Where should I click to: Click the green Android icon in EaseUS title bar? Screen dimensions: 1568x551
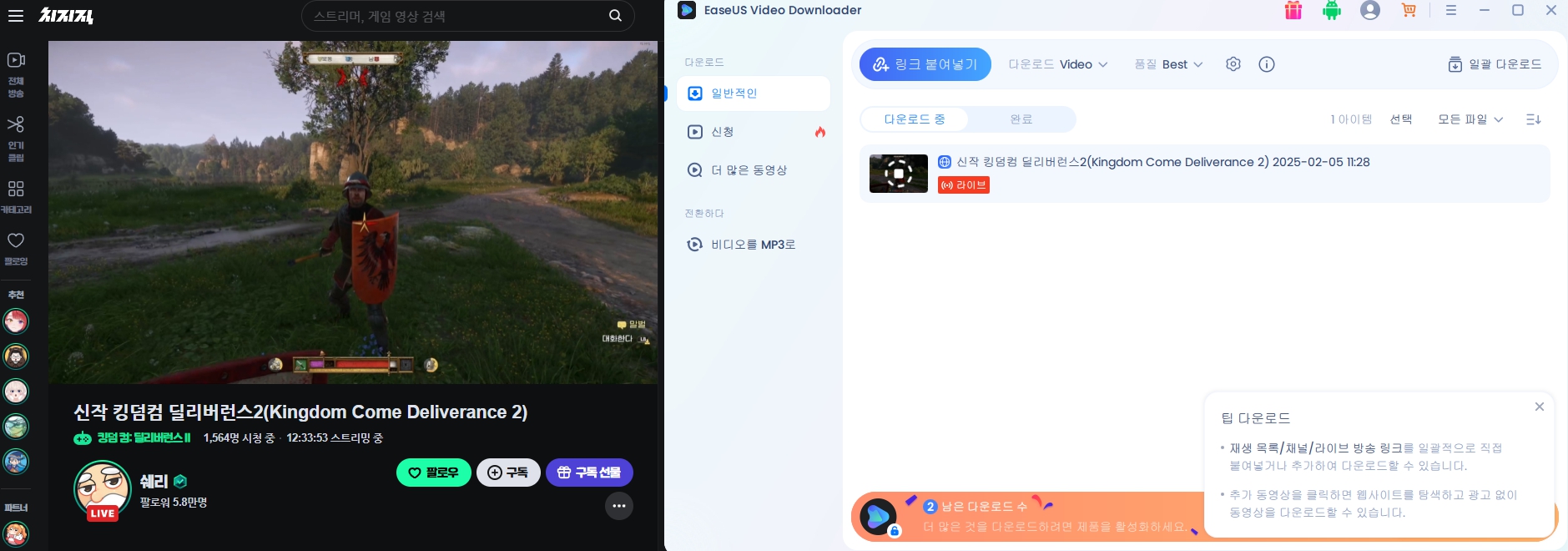tap(1332, 11)
